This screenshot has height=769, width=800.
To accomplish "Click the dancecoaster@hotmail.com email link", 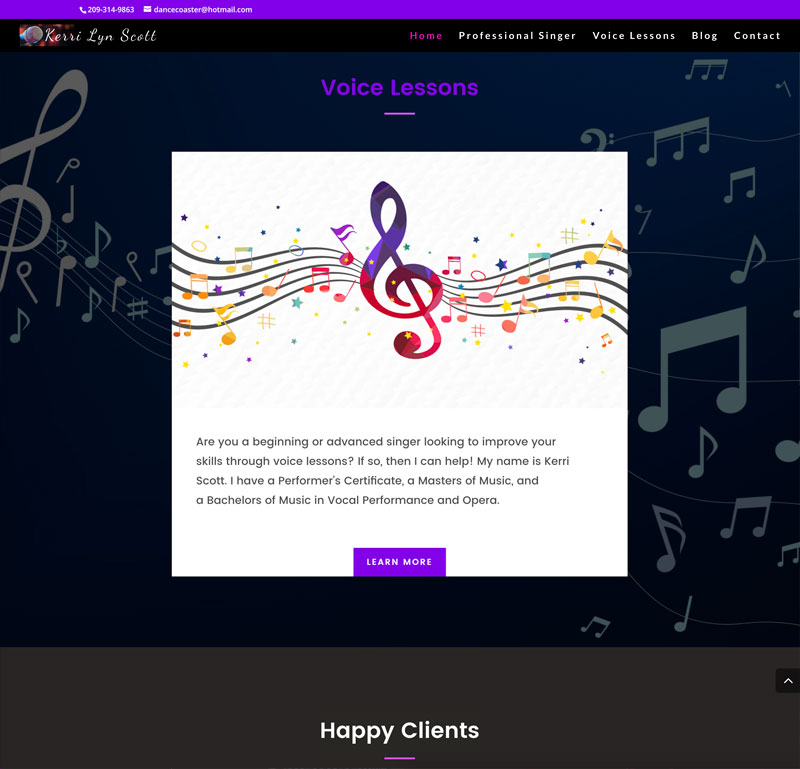I will pos(203,10).
